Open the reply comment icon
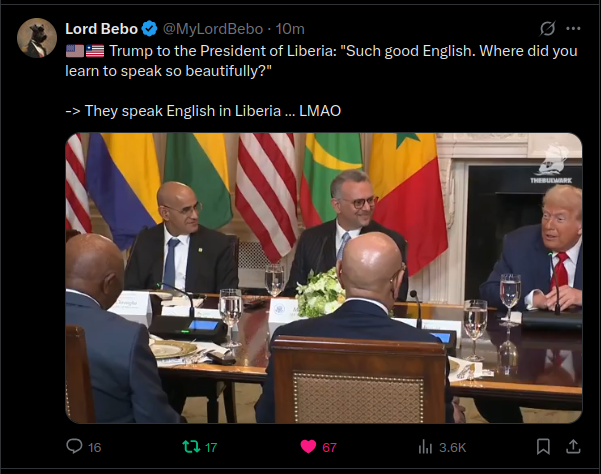 [x=74, y=446]
